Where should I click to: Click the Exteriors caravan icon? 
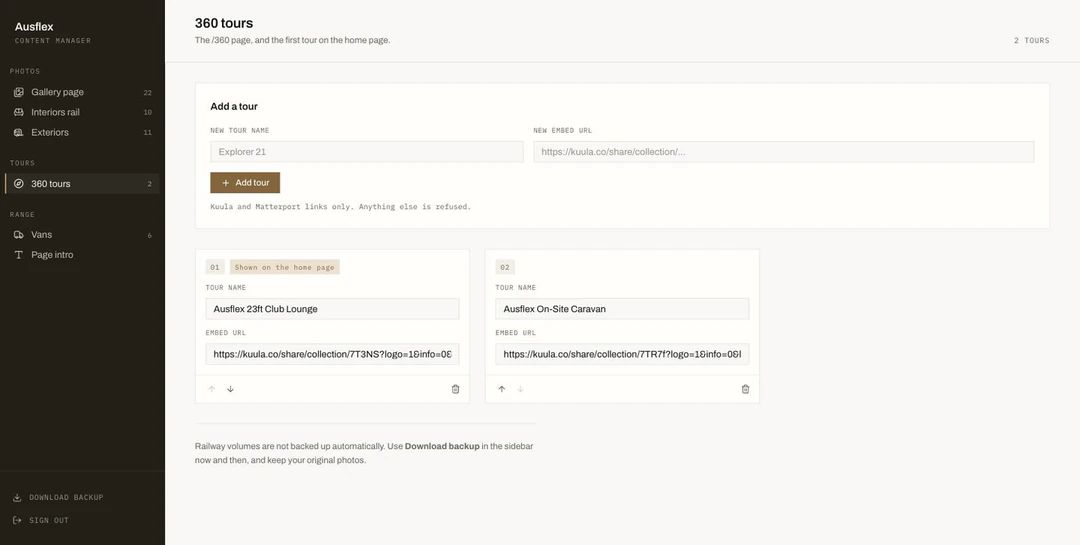[19, 132]
